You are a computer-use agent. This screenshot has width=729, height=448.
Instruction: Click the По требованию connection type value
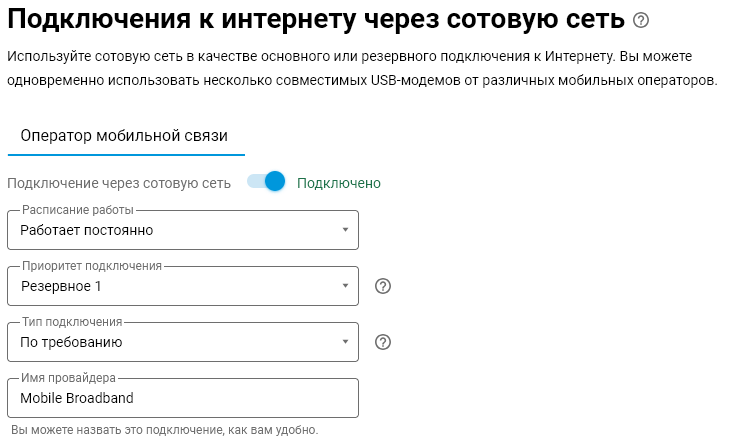tap(71, 342)
